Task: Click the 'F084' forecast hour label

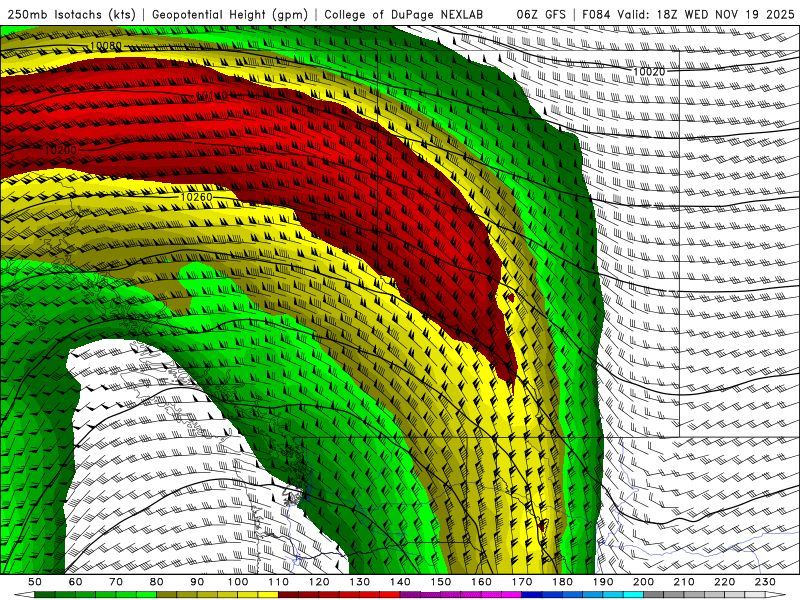Action: point(596,15)
